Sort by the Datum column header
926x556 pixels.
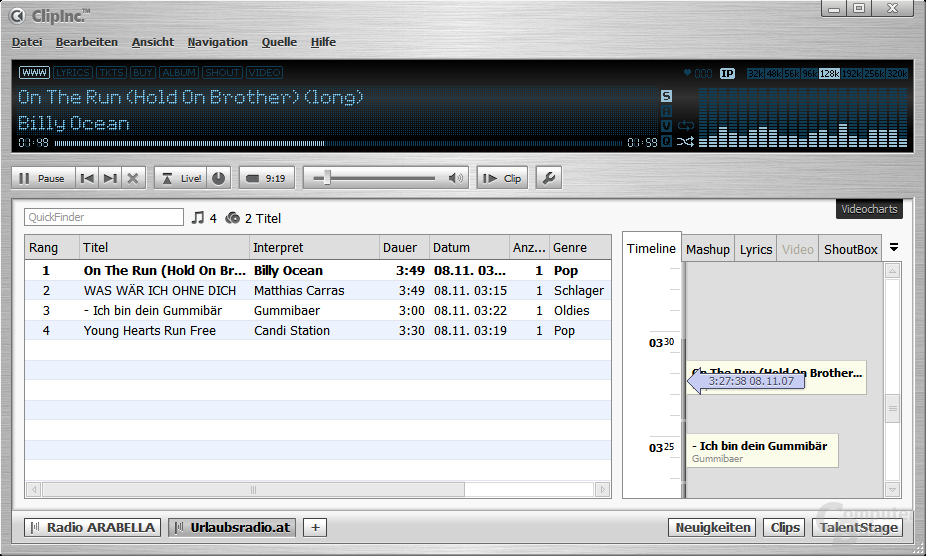469,248
